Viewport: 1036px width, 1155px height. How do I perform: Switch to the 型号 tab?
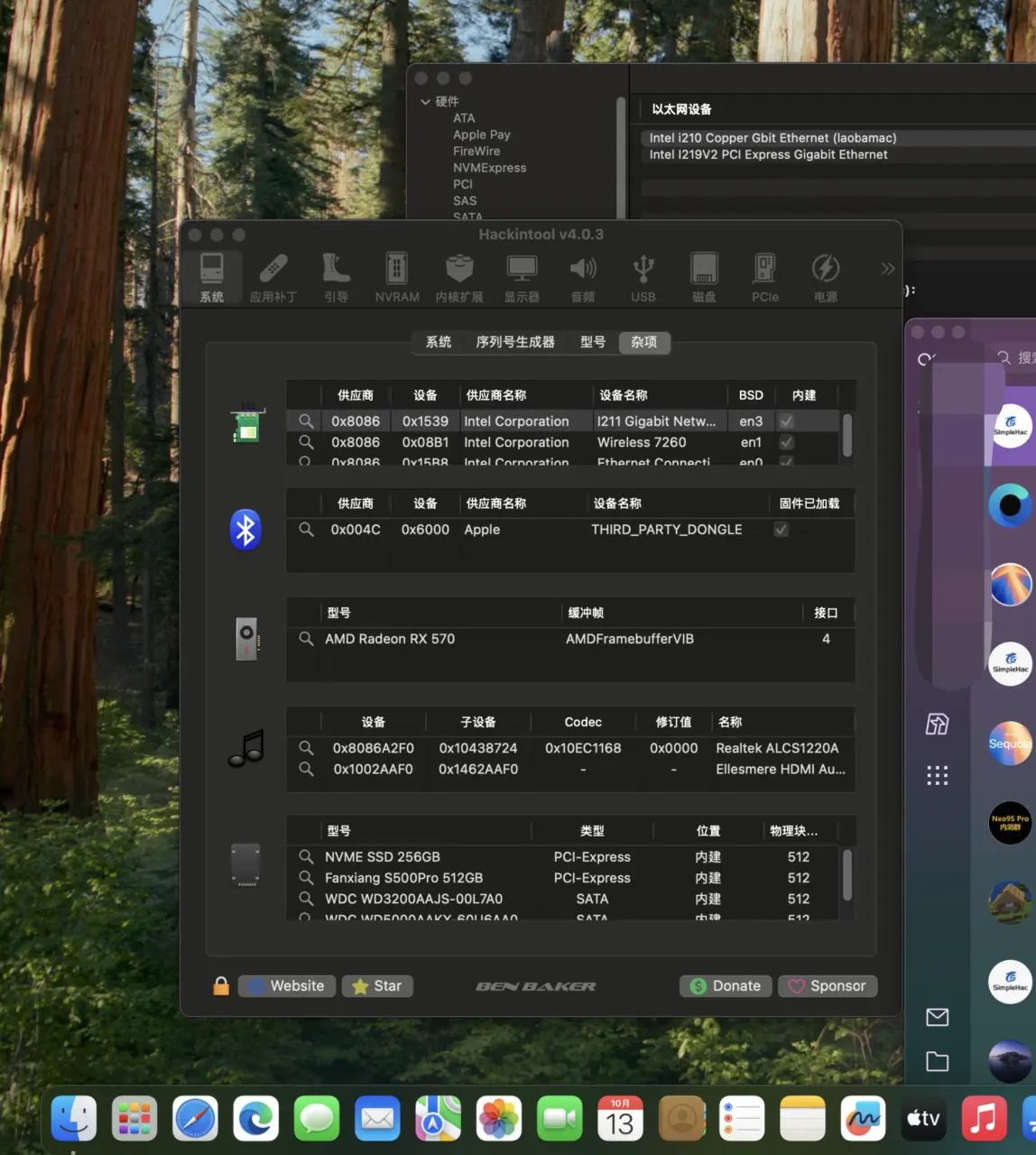(593, 342)
